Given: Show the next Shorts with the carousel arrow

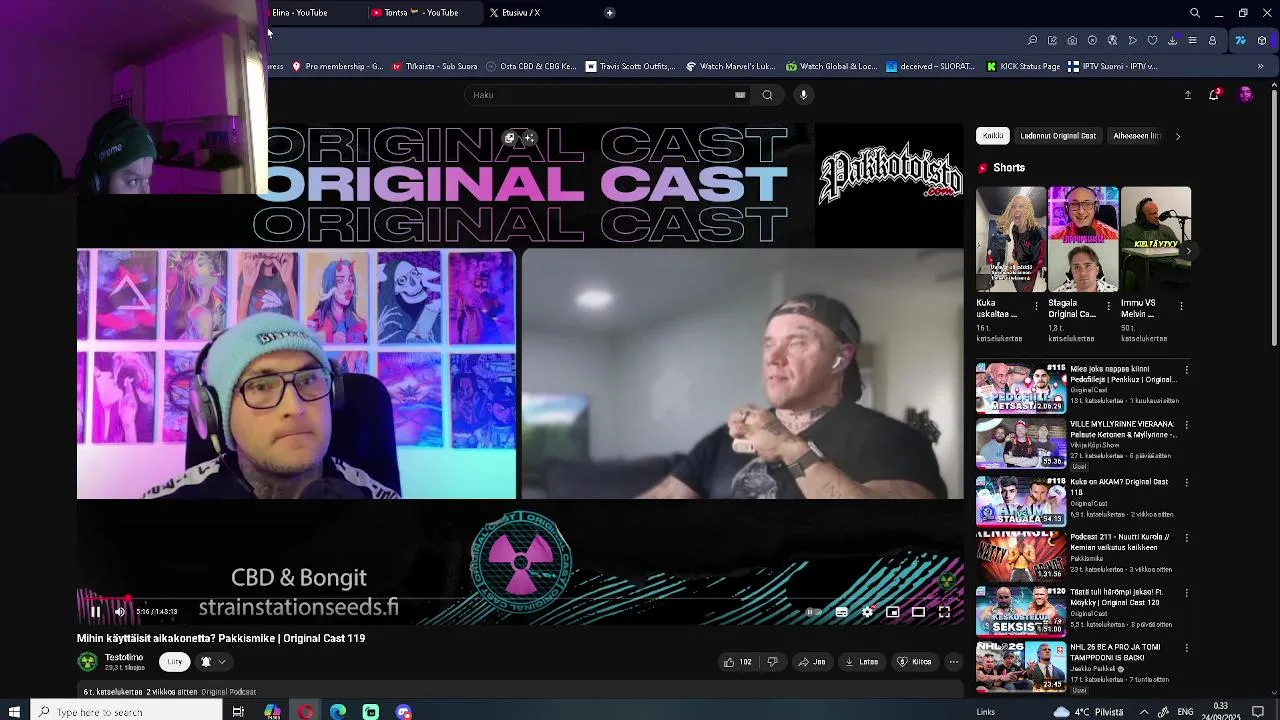Looking at the screenshot, I should click(x=1189, y=249).
